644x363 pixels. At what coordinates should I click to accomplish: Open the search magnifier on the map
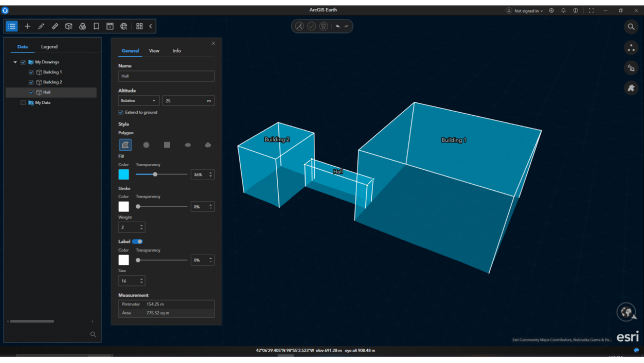[x=631, y=27]
